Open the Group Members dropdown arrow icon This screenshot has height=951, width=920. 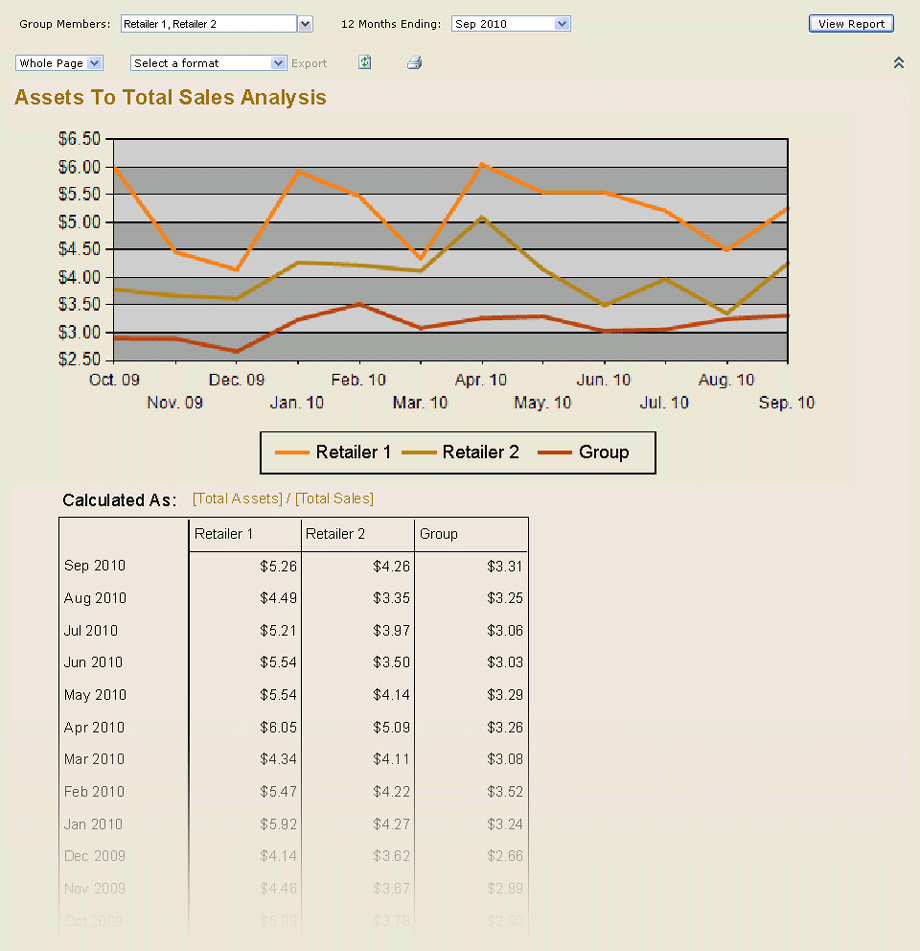point(304,23)
